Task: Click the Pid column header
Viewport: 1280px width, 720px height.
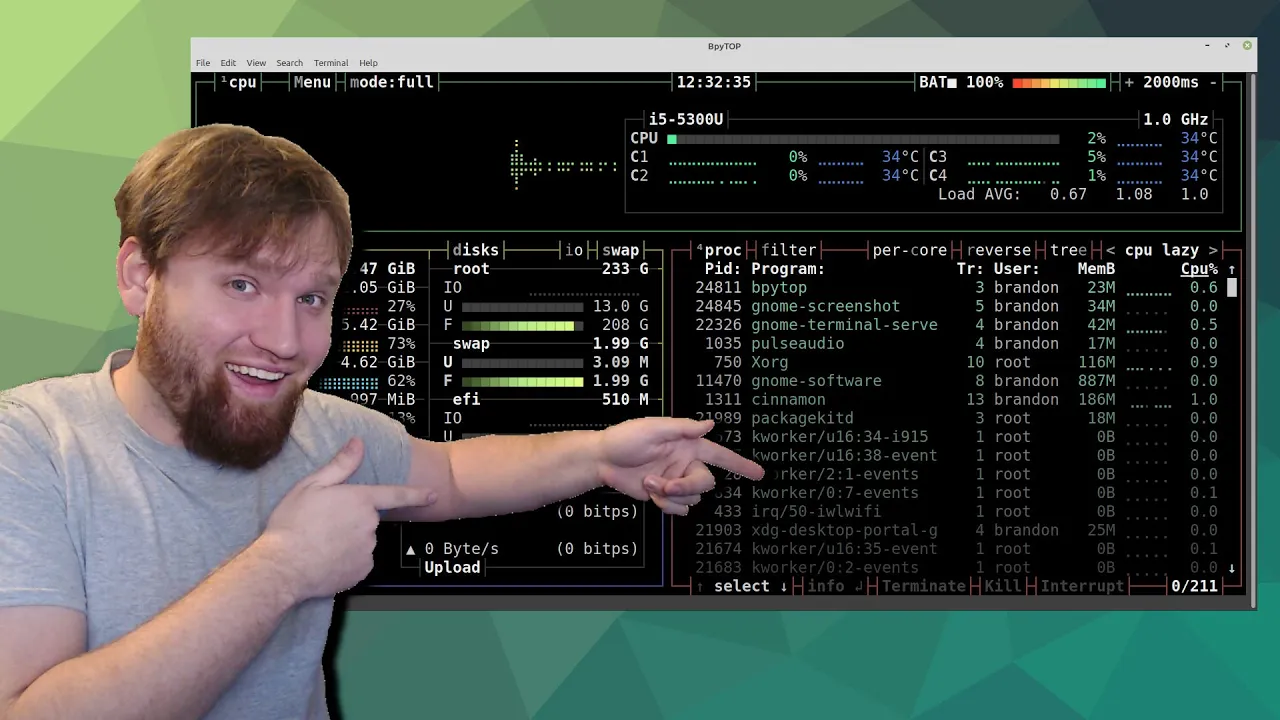Action: pos(723,269)
